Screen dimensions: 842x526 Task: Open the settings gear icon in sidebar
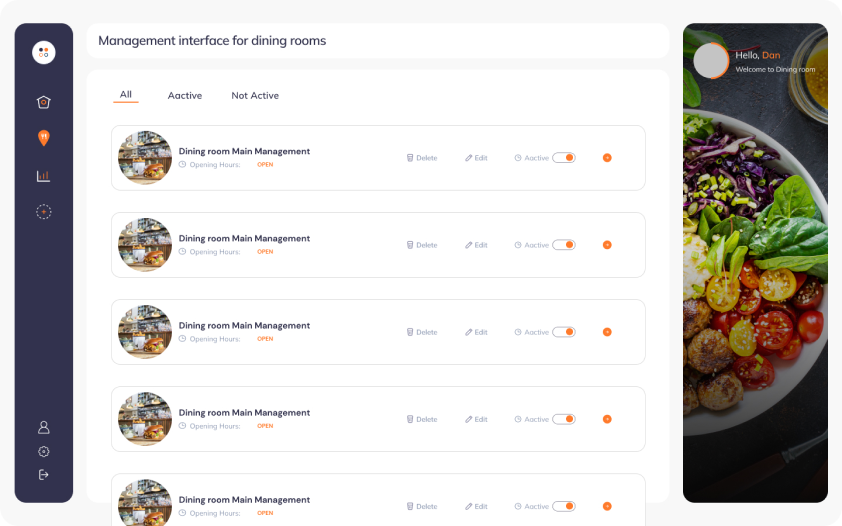point(43,451)
